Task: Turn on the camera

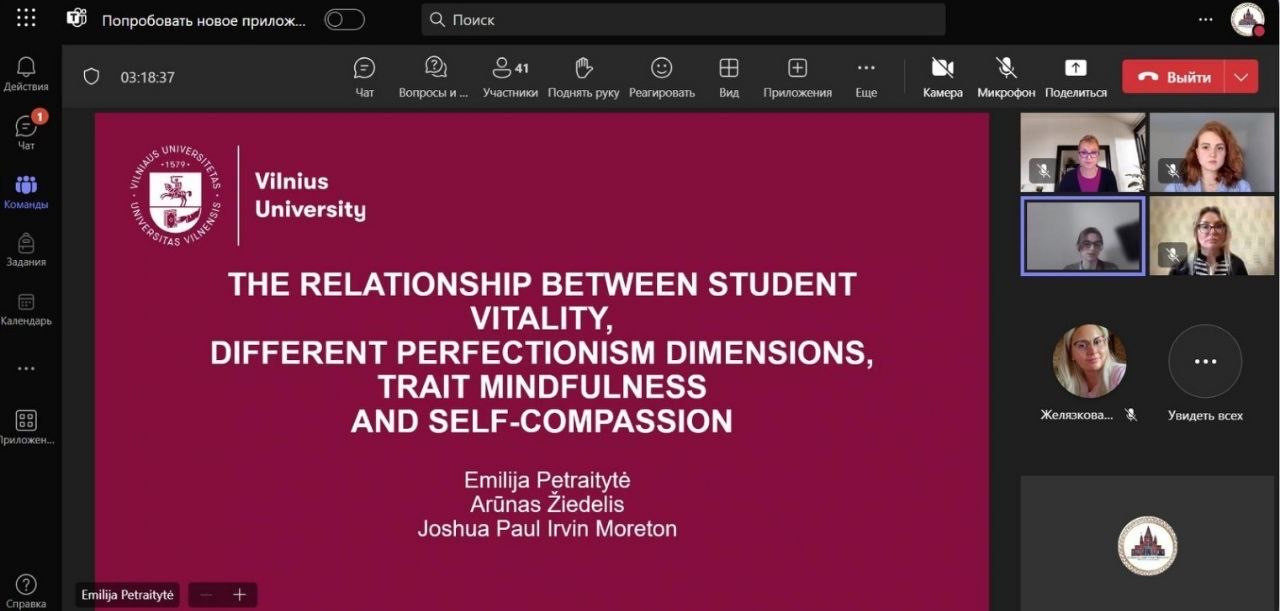Action: (942, 76)
